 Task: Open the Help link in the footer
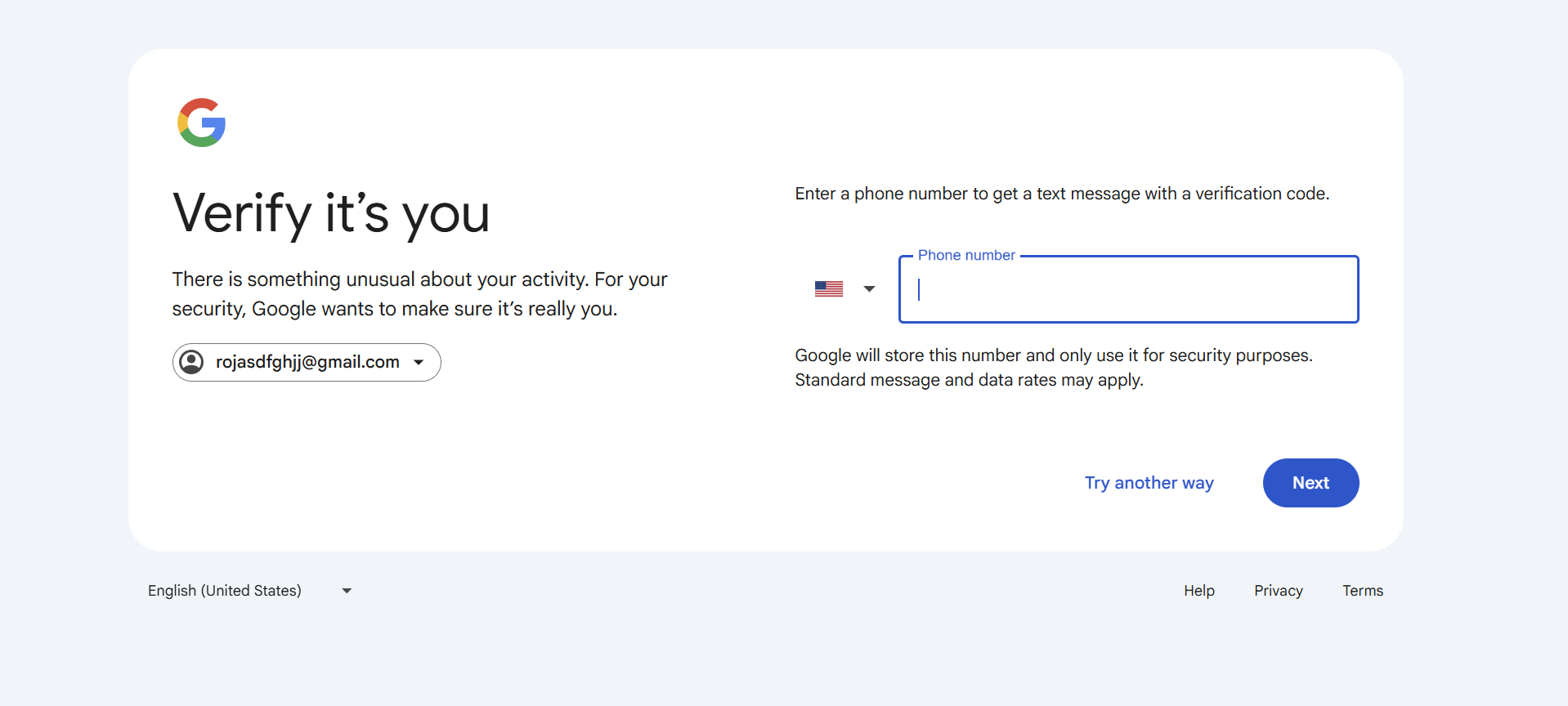[1199, 591]
